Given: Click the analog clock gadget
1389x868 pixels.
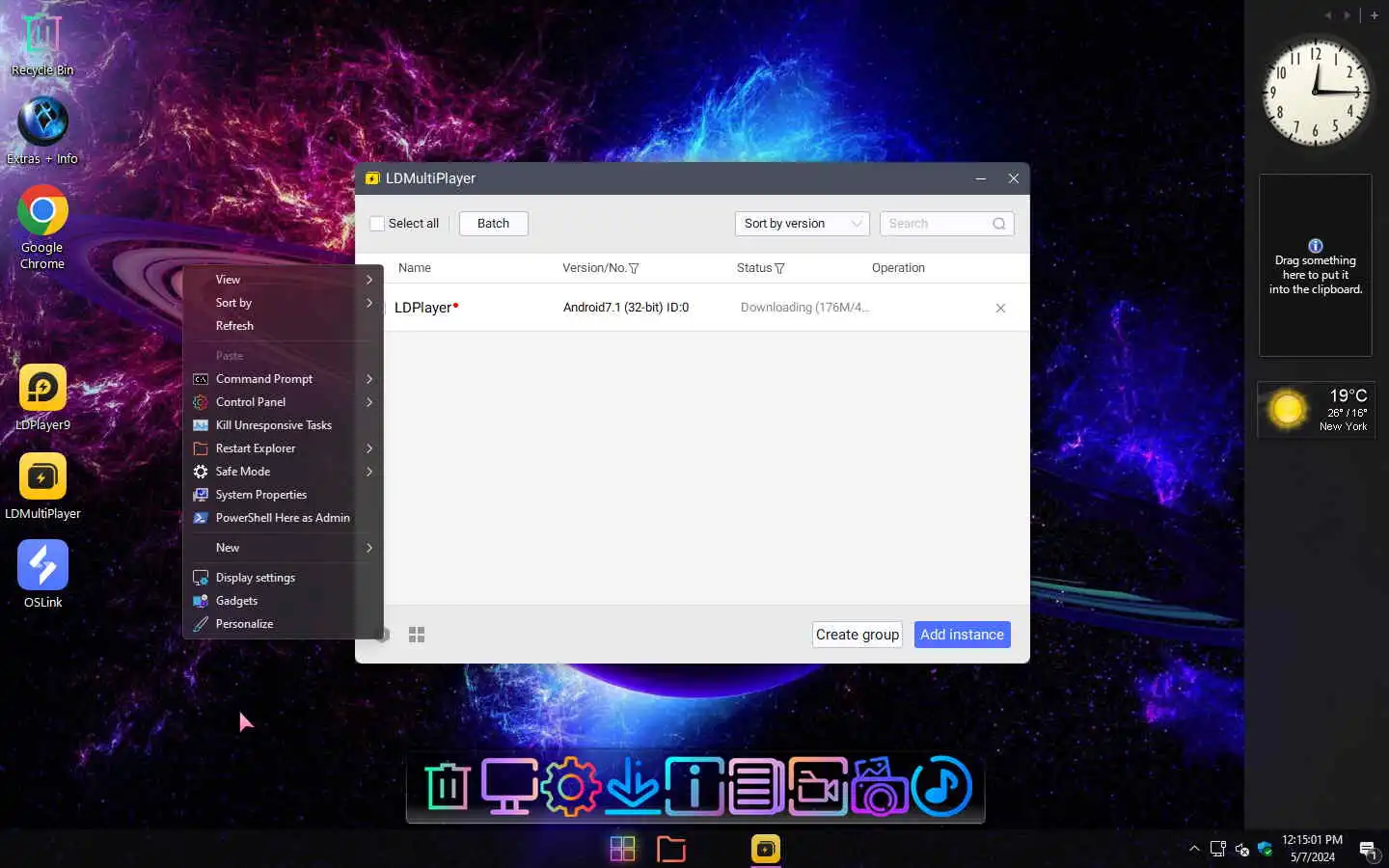Looking at the screenshot, I should click(x=1316, y=92).
